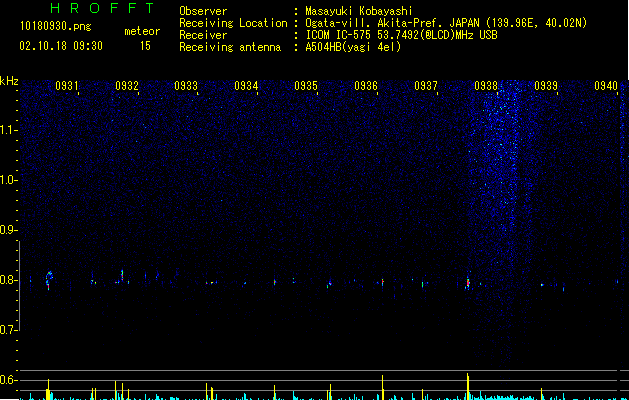Click receiver value ICOM IC-575 53.7492 MHz USB
Image resolution: width=629 pixels, height=400 pixels.
(x=401, y=35)
